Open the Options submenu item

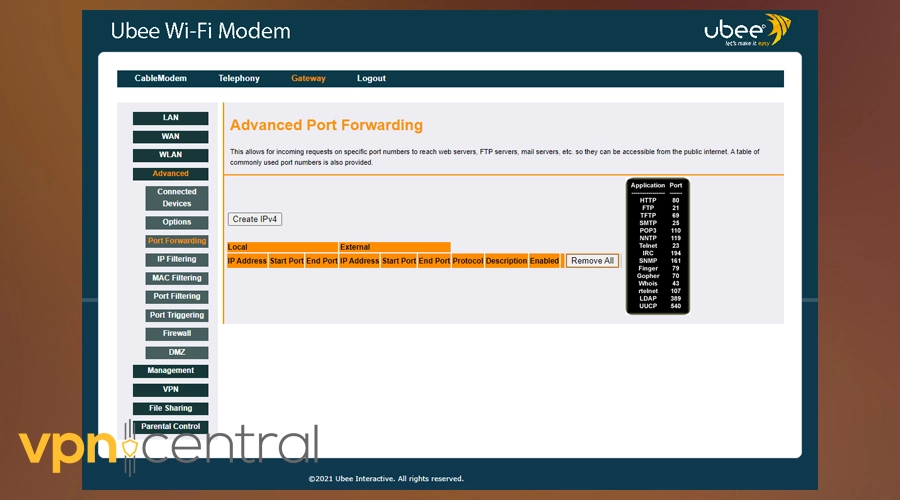tap(177, 222)
